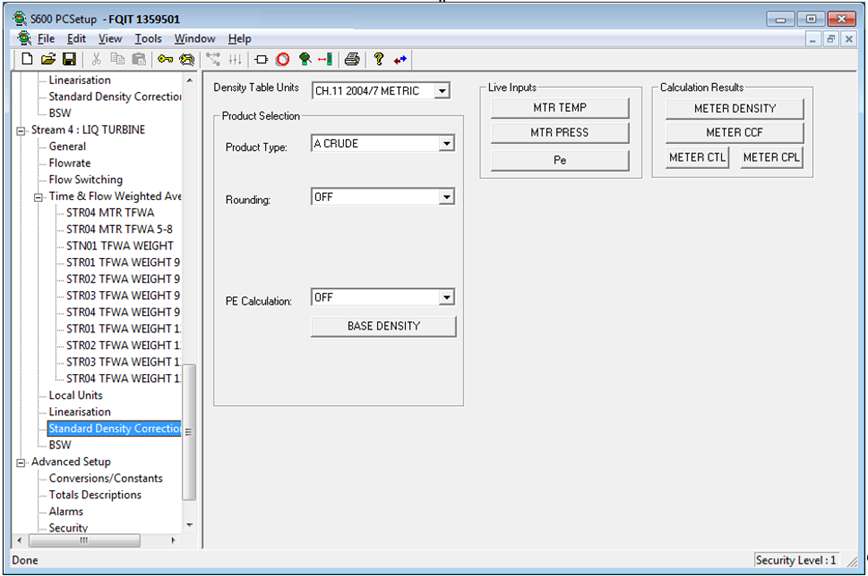Viewport: 868px width, 576px height.
Task: Open the View menu
Action: point(110,39)
